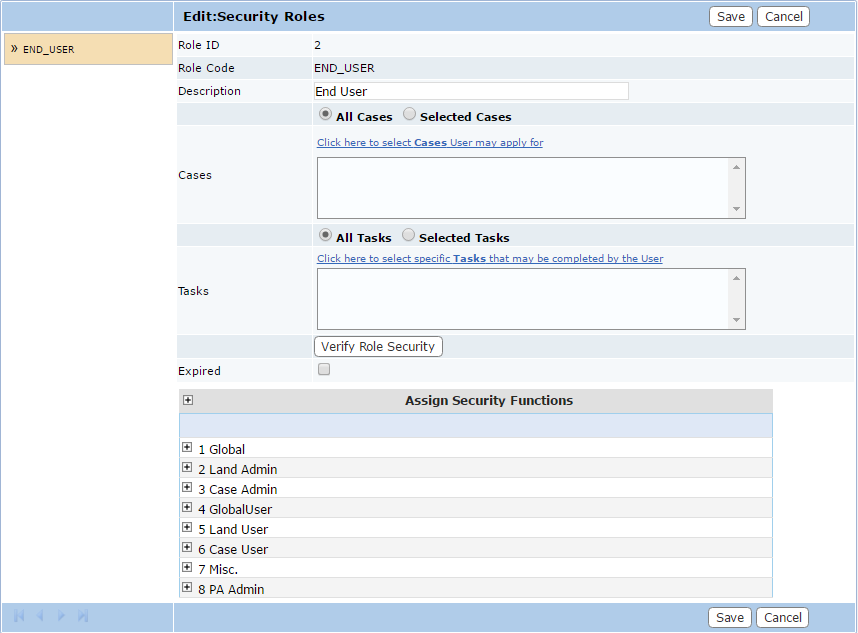Select the All Cases radio button

(x=325, y=115)
